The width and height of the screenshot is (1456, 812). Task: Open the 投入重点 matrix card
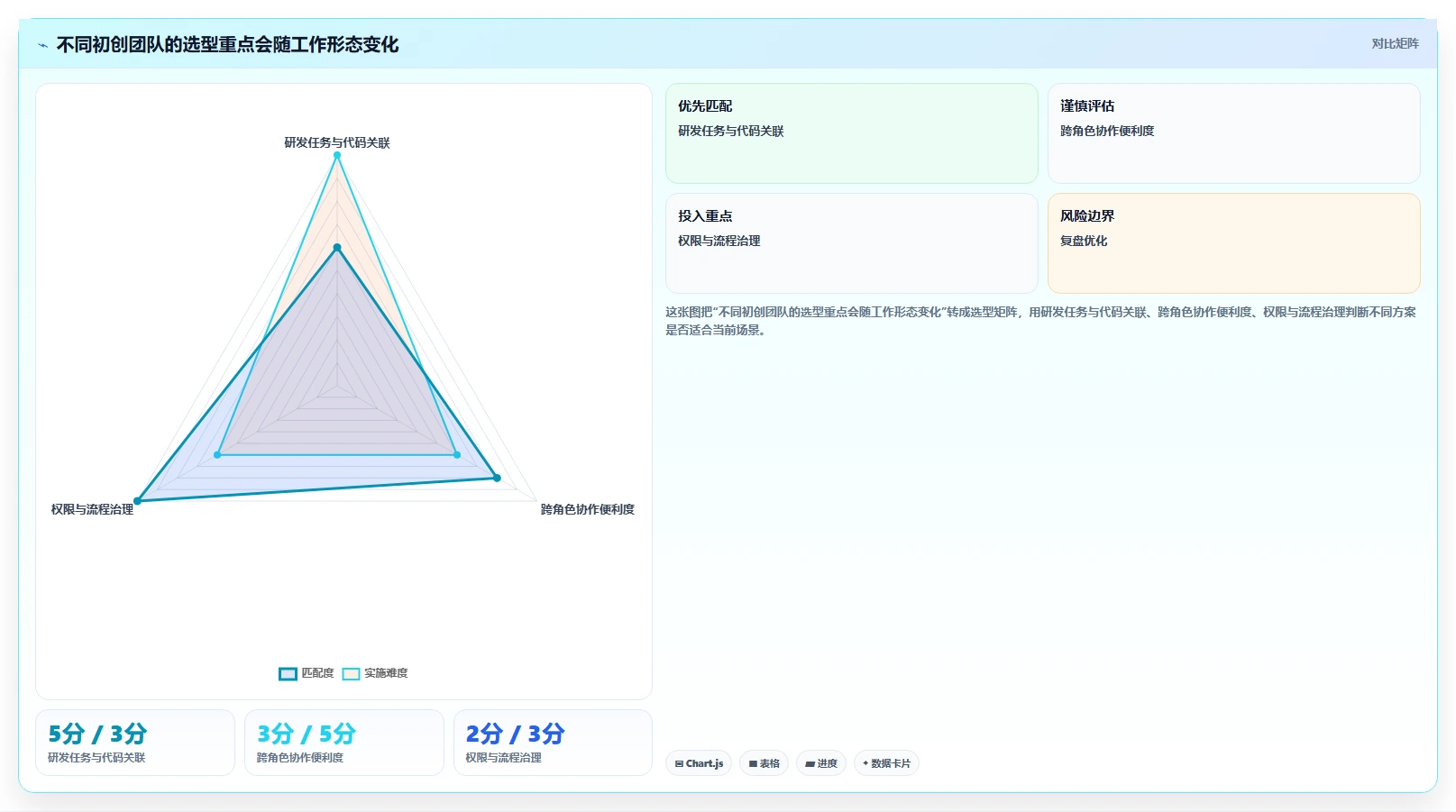851,243
